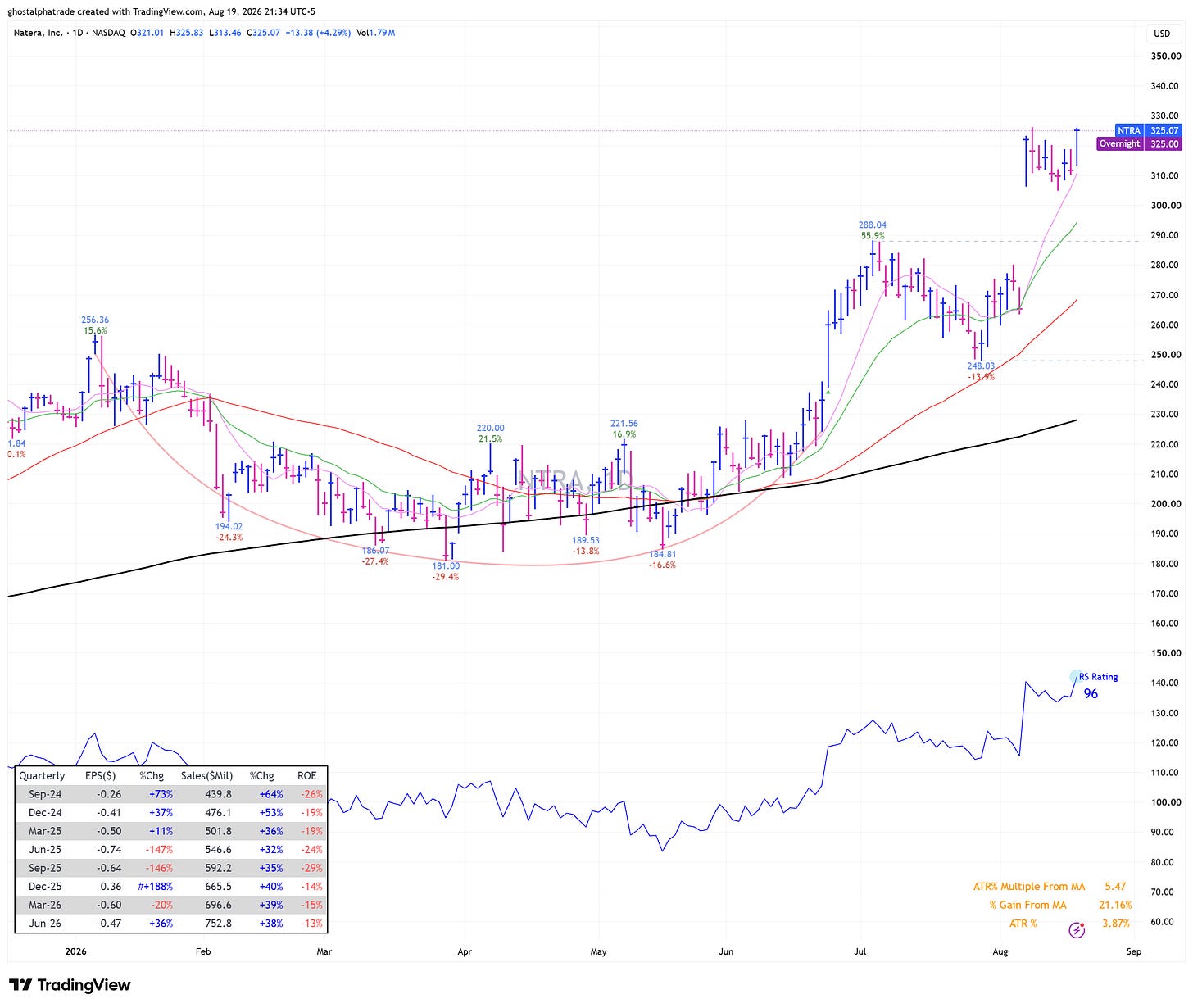Click the Apr label on the time axis
Viewport: 1193px width, 1008px height.
click(464, 952)
